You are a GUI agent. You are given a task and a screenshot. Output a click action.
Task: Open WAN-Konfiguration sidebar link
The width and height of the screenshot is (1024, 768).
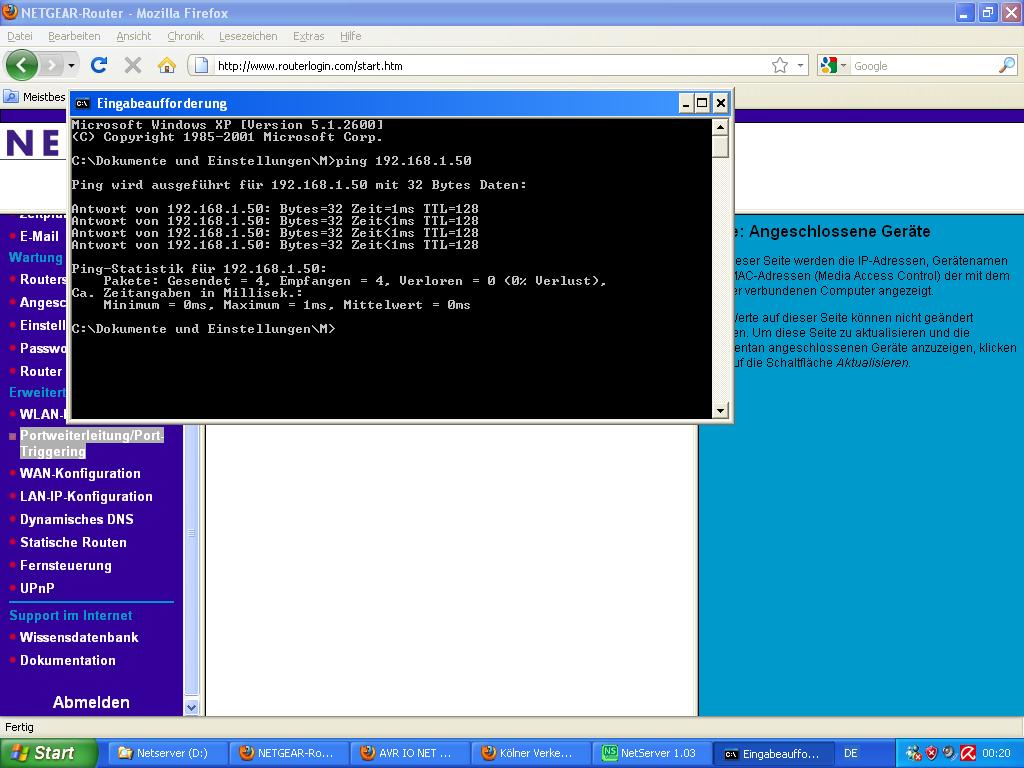pos(80,473)
